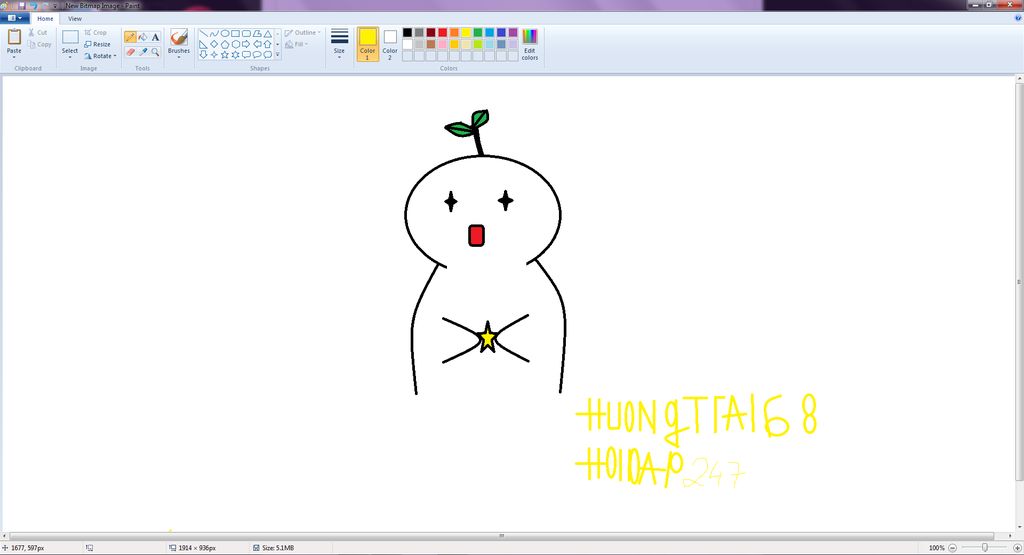Viewport: 1024px width, 555px height.
Task: Choose the Pentagon shape
Action: pyautogui.click(x=225, y=44)
